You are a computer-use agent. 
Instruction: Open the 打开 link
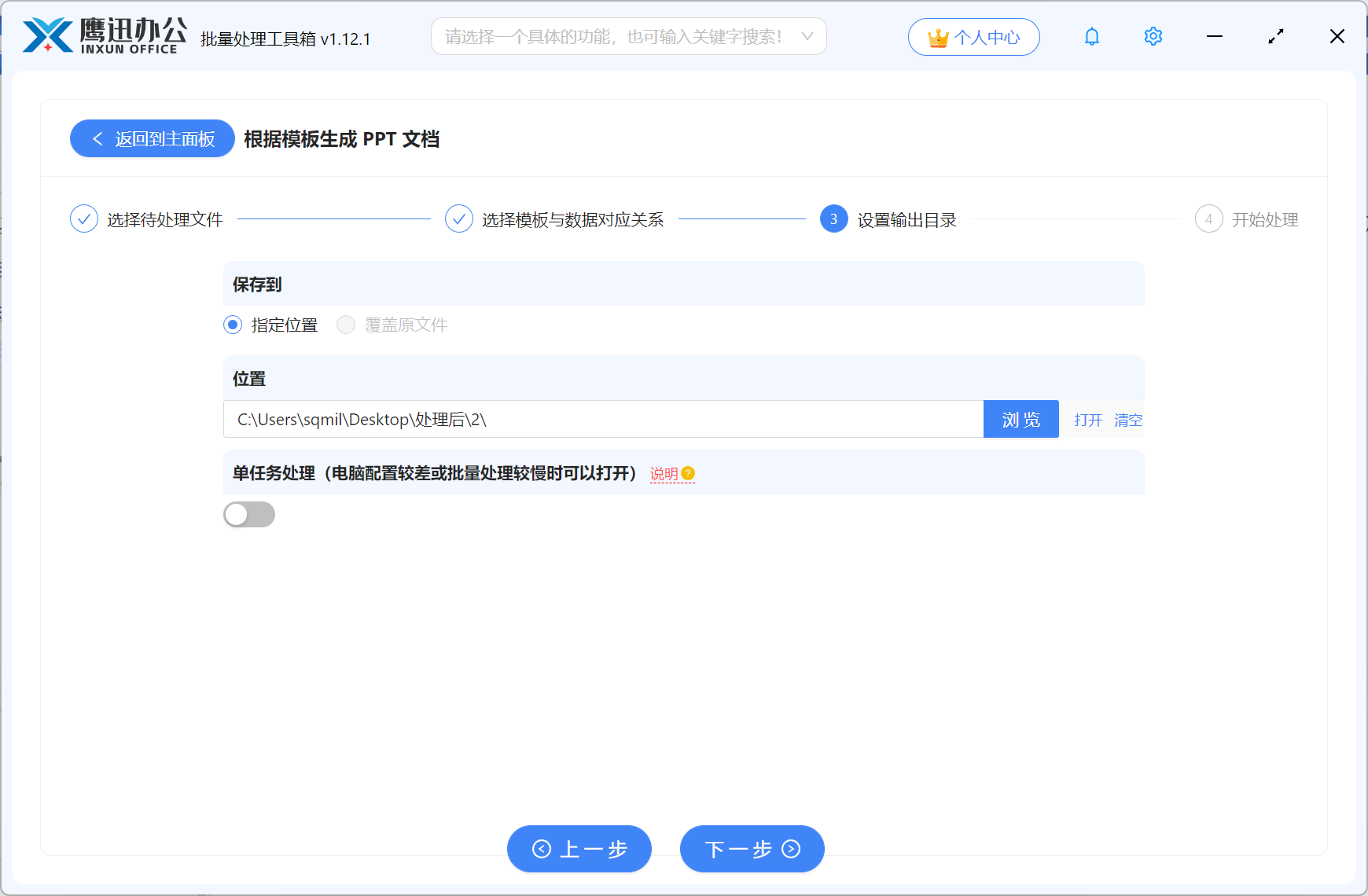[1087, 420]
